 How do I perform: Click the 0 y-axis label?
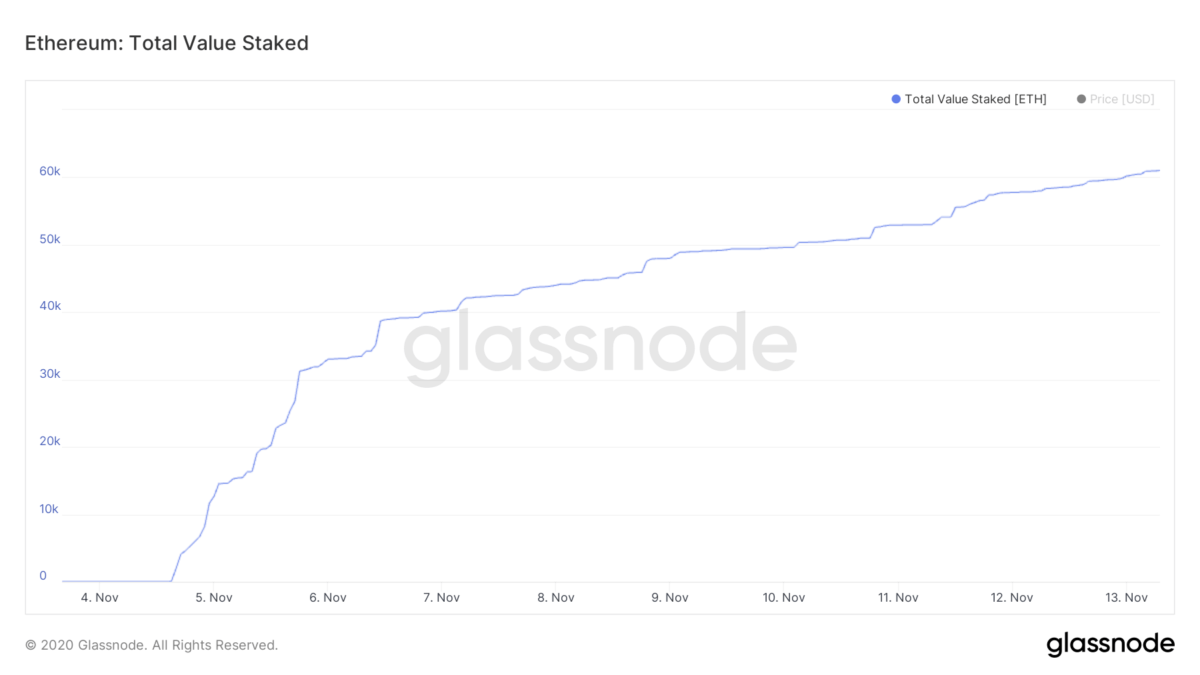(x=43, y=576)
